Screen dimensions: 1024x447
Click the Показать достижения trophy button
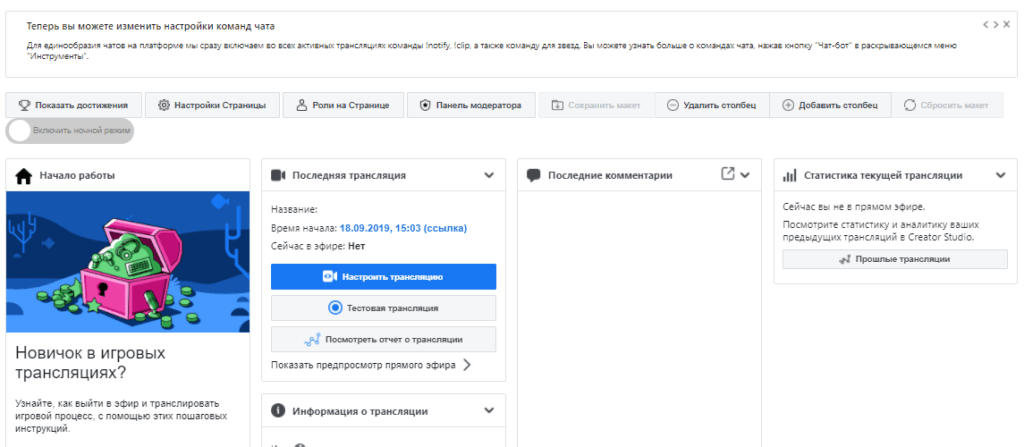point(73,105)
